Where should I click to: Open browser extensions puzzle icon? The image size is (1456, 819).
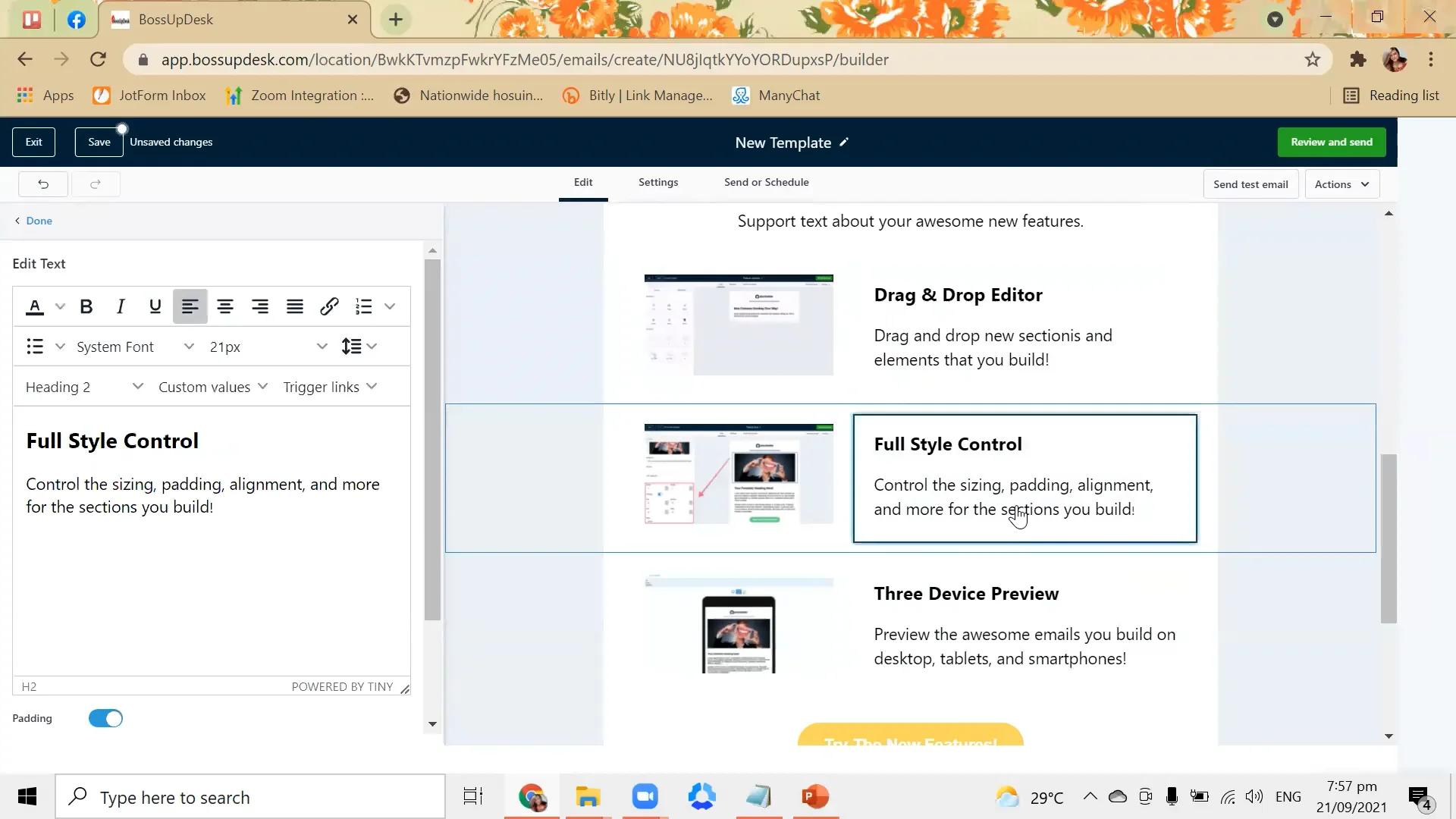point(1358,60)
